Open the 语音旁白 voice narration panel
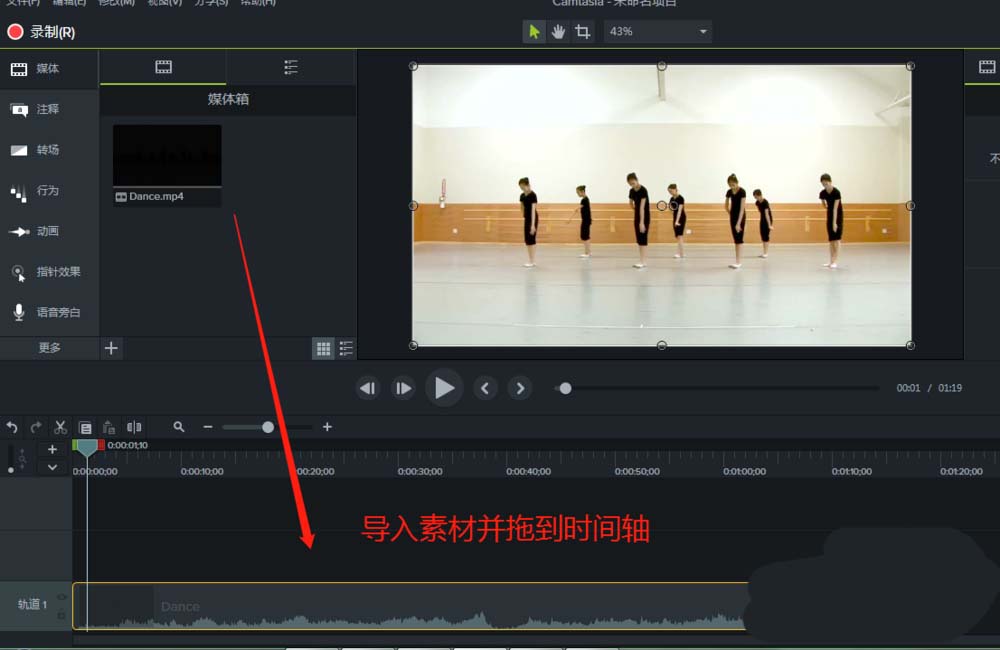1000x650 pixels. point(48,312)
